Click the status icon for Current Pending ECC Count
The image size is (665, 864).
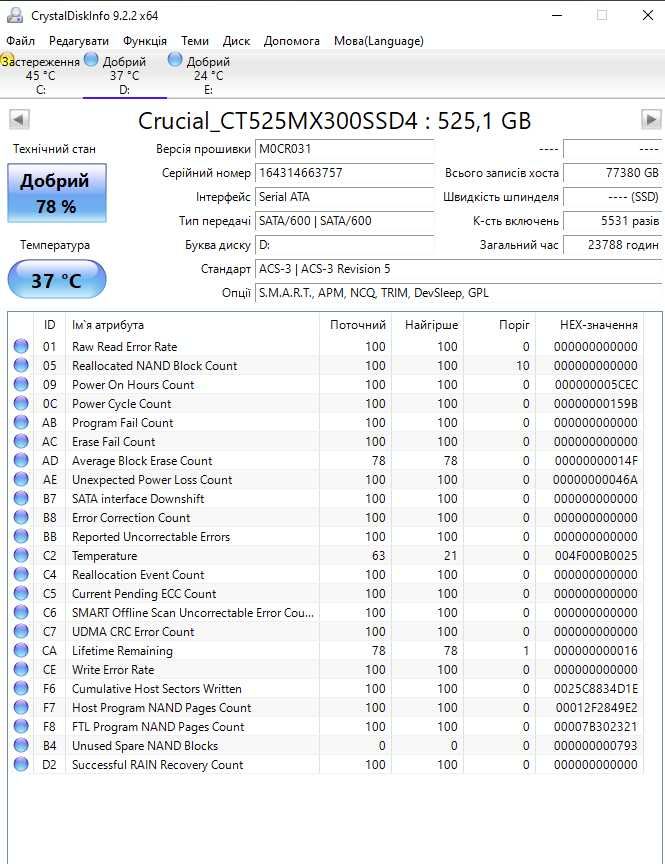[21, 593]
